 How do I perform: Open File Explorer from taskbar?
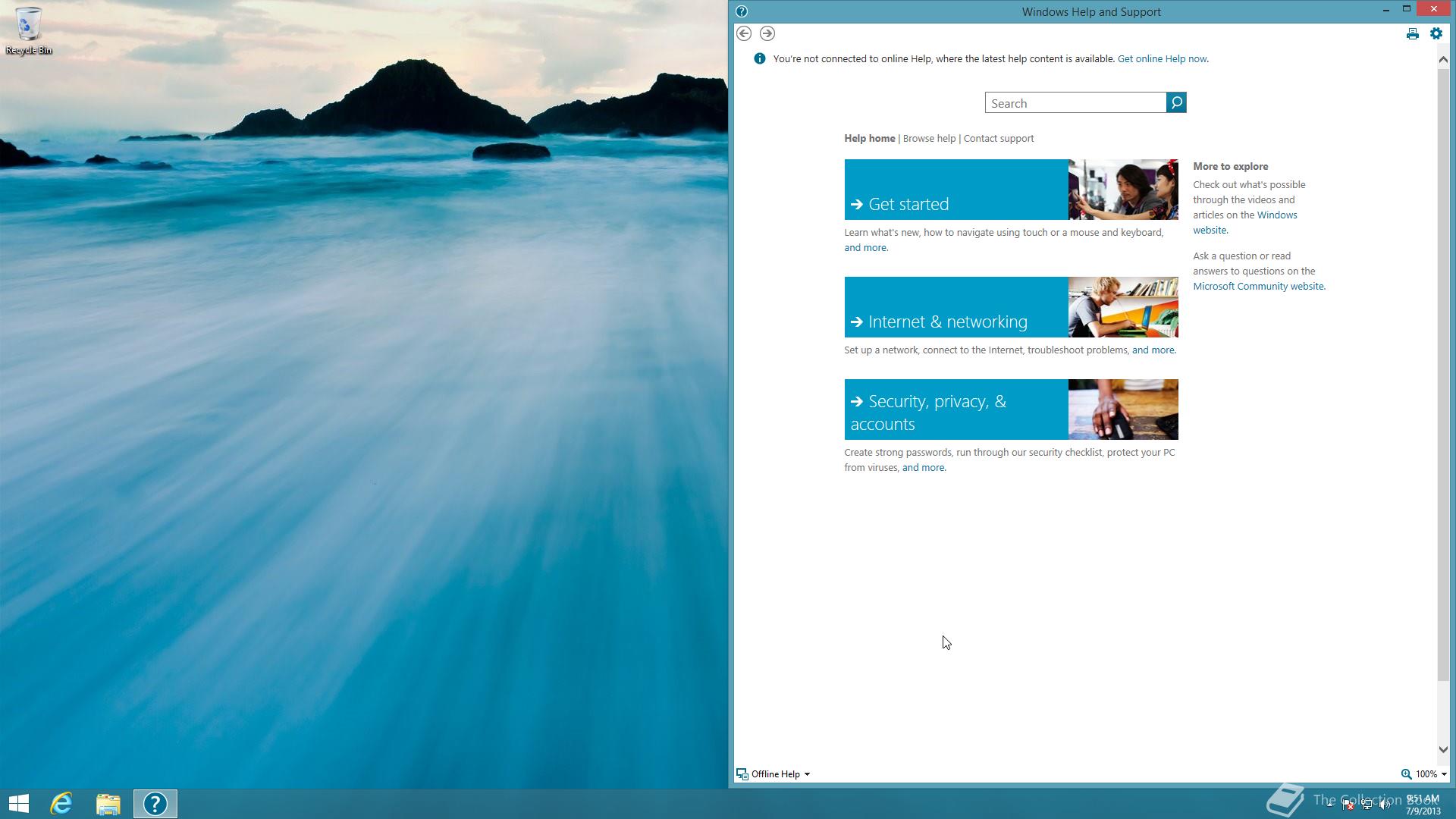[108, 804]
